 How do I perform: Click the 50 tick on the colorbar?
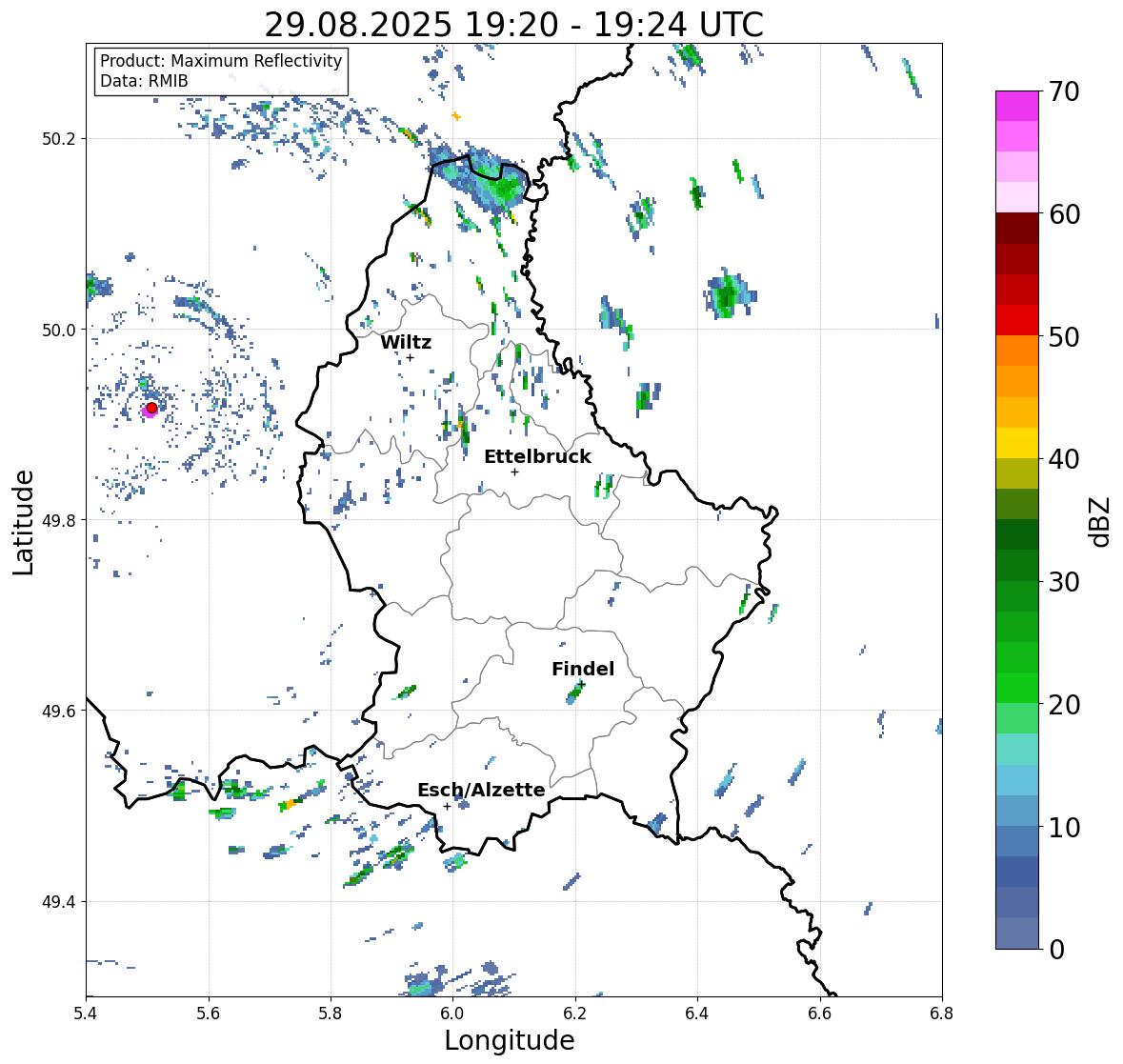(1064, 336)
